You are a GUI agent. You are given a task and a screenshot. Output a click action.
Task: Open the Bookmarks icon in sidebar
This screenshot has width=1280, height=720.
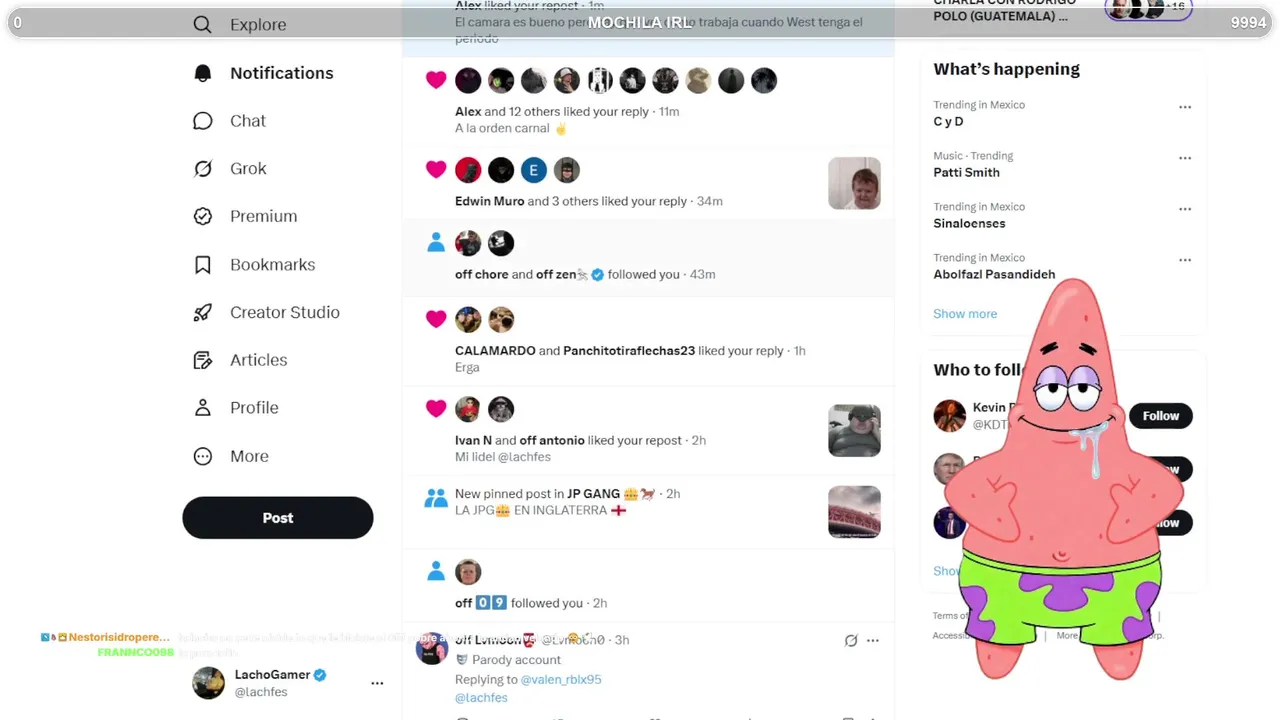tap(203, 265)
